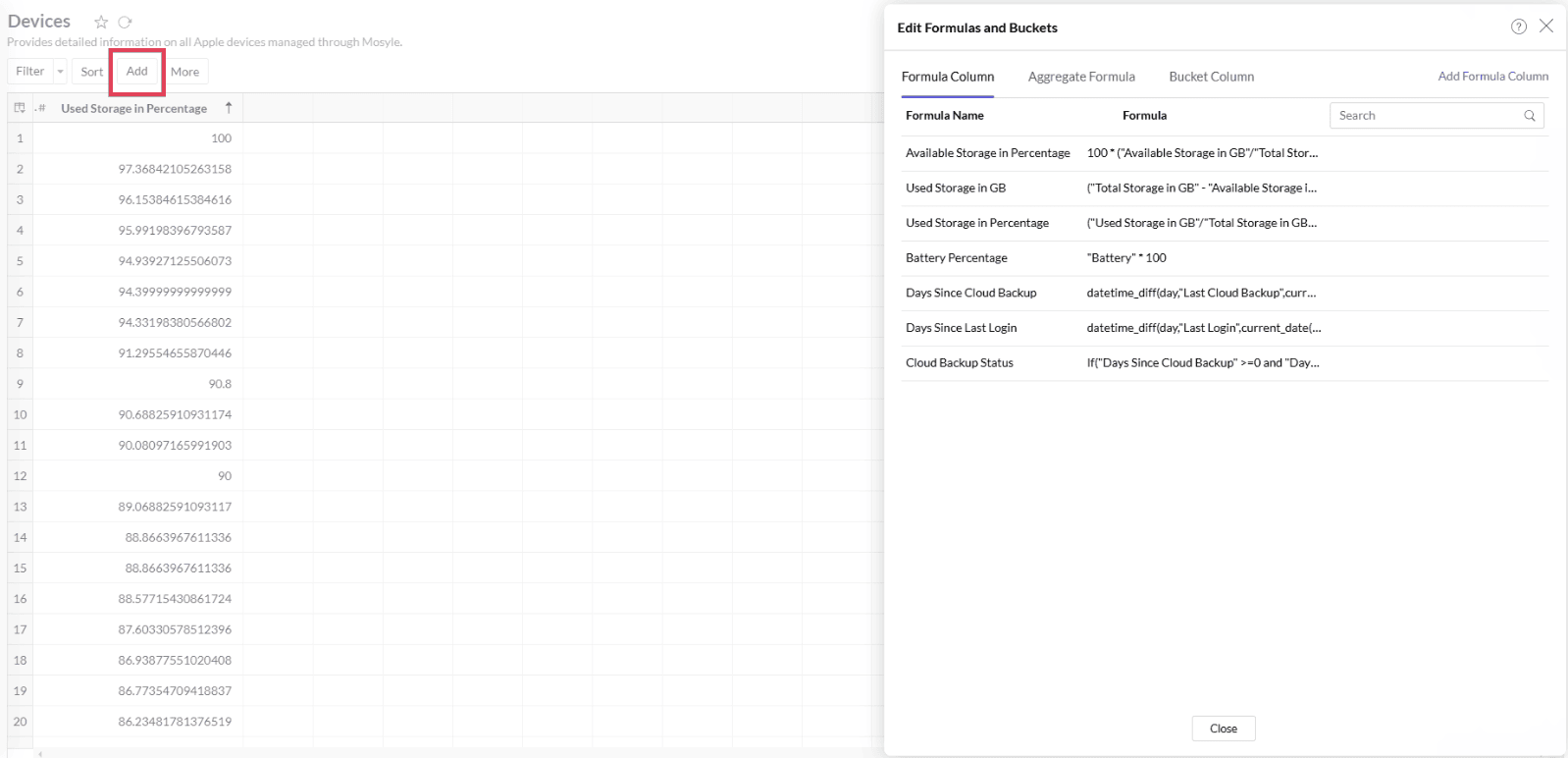Click the table column options icon in header corner
Viewport: 1568px width, 758px height.
(x=19, y=108)
